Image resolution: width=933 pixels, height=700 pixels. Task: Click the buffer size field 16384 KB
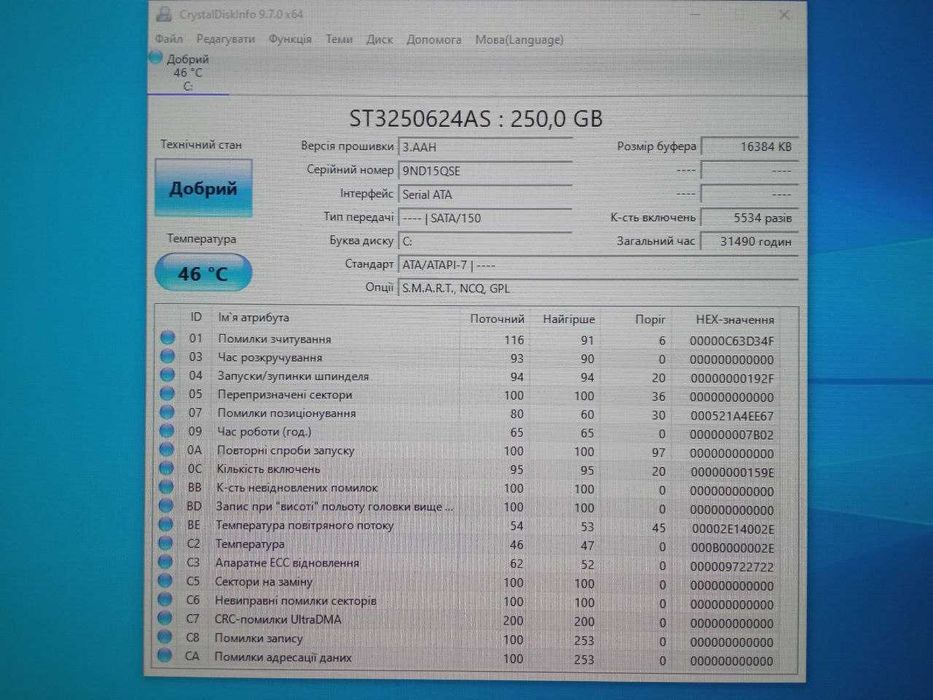coord(750,146)
